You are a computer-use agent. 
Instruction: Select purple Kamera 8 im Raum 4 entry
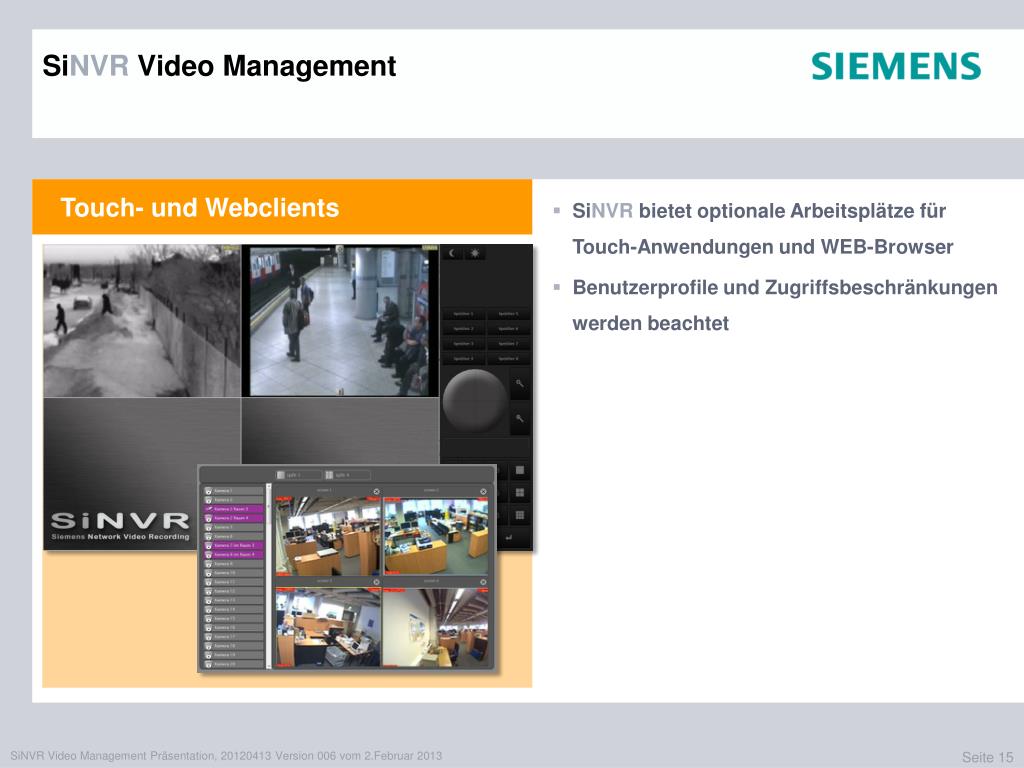(234, 554)
